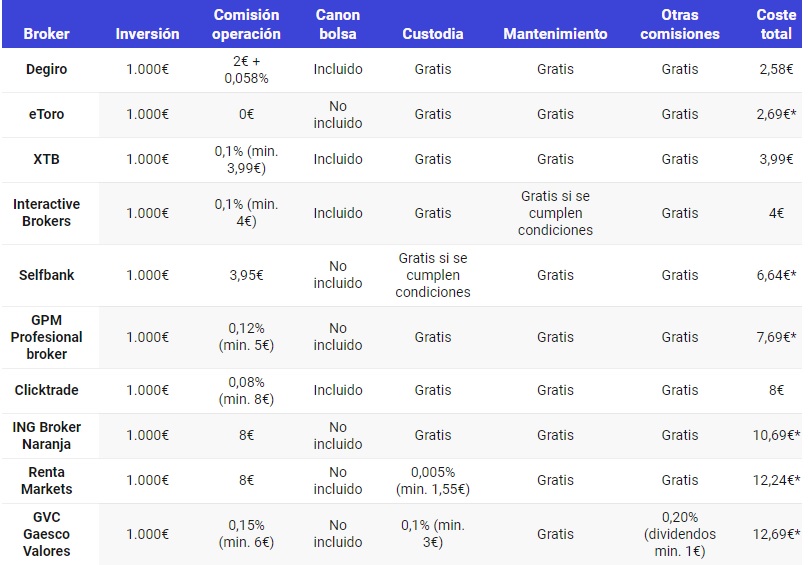Screen dimensions: 808x565
Task: Click the Comisión operación column header
Action: [x=246, y=24]
